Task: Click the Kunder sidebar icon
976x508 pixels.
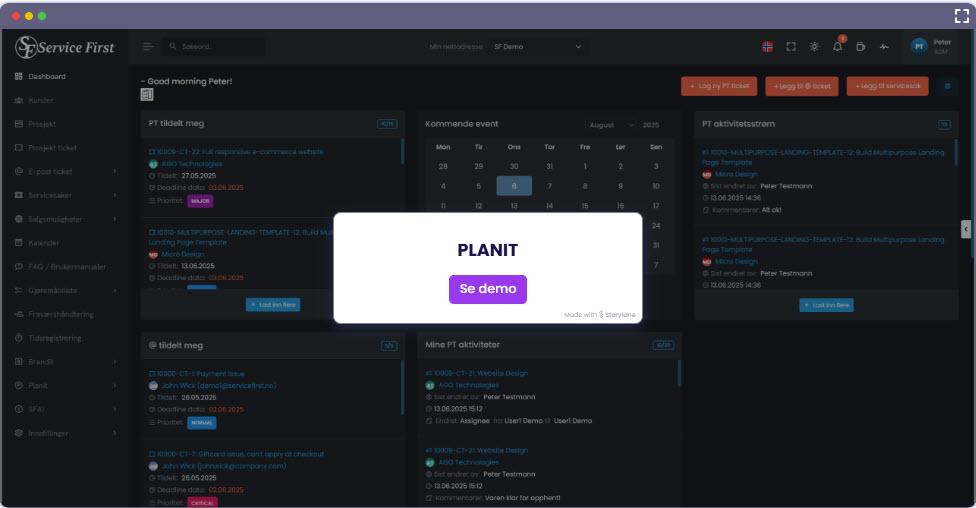Action: (x=19, y=100)
